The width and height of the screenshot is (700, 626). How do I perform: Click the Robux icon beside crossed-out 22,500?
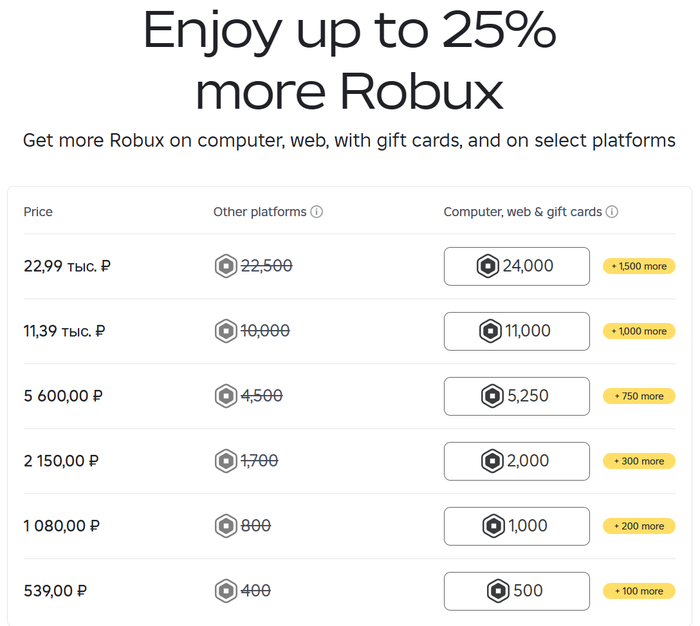pyautogui.click(x=226, y=266)
